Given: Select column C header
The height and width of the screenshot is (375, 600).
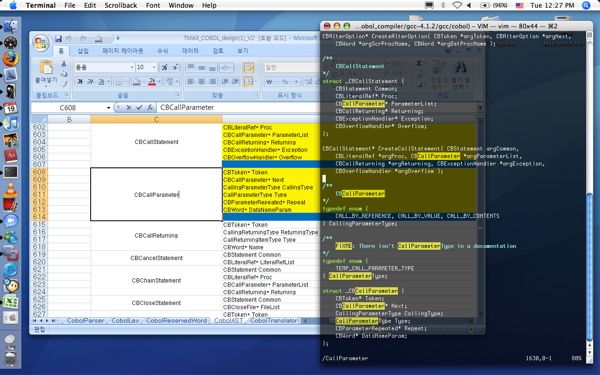Looking at the screenshot, I should [x=156, y=119].
